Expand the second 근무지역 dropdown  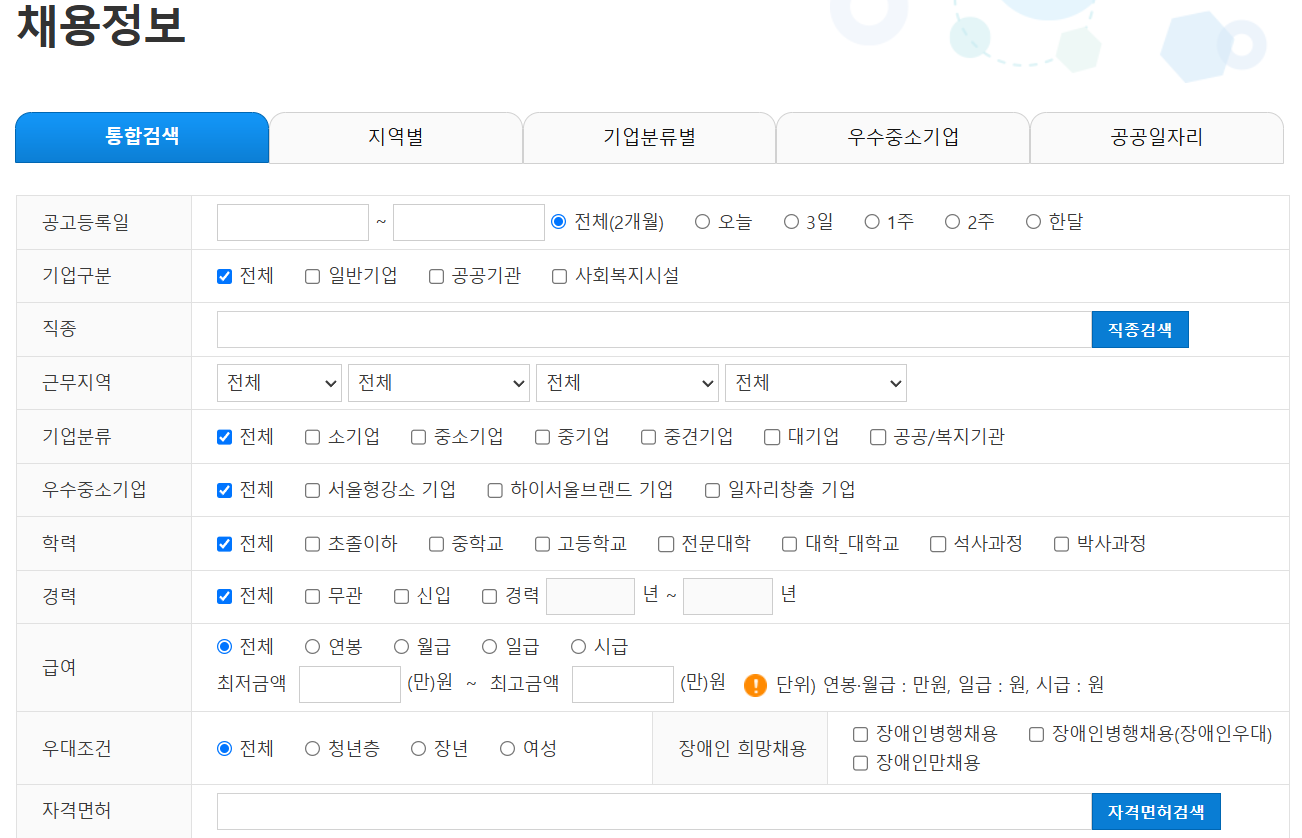[x=438, y=382]
